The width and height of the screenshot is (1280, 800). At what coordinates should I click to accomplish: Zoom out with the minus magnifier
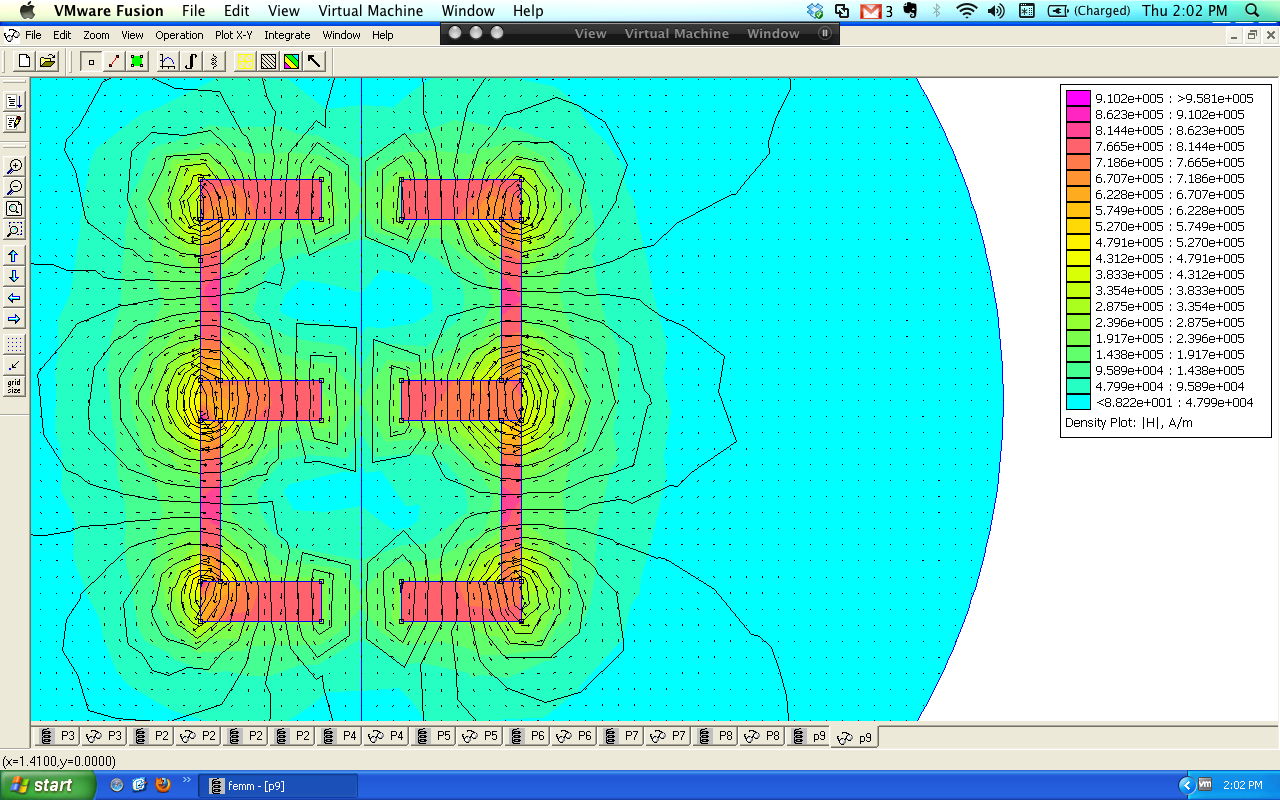point(14,187)
